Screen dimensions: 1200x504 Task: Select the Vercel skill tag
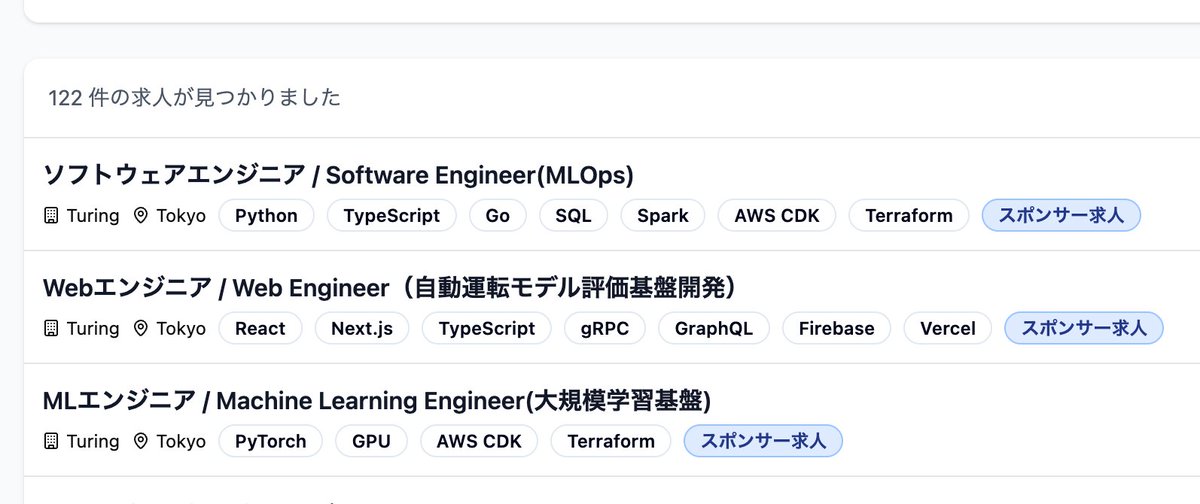tap(948, 328)
